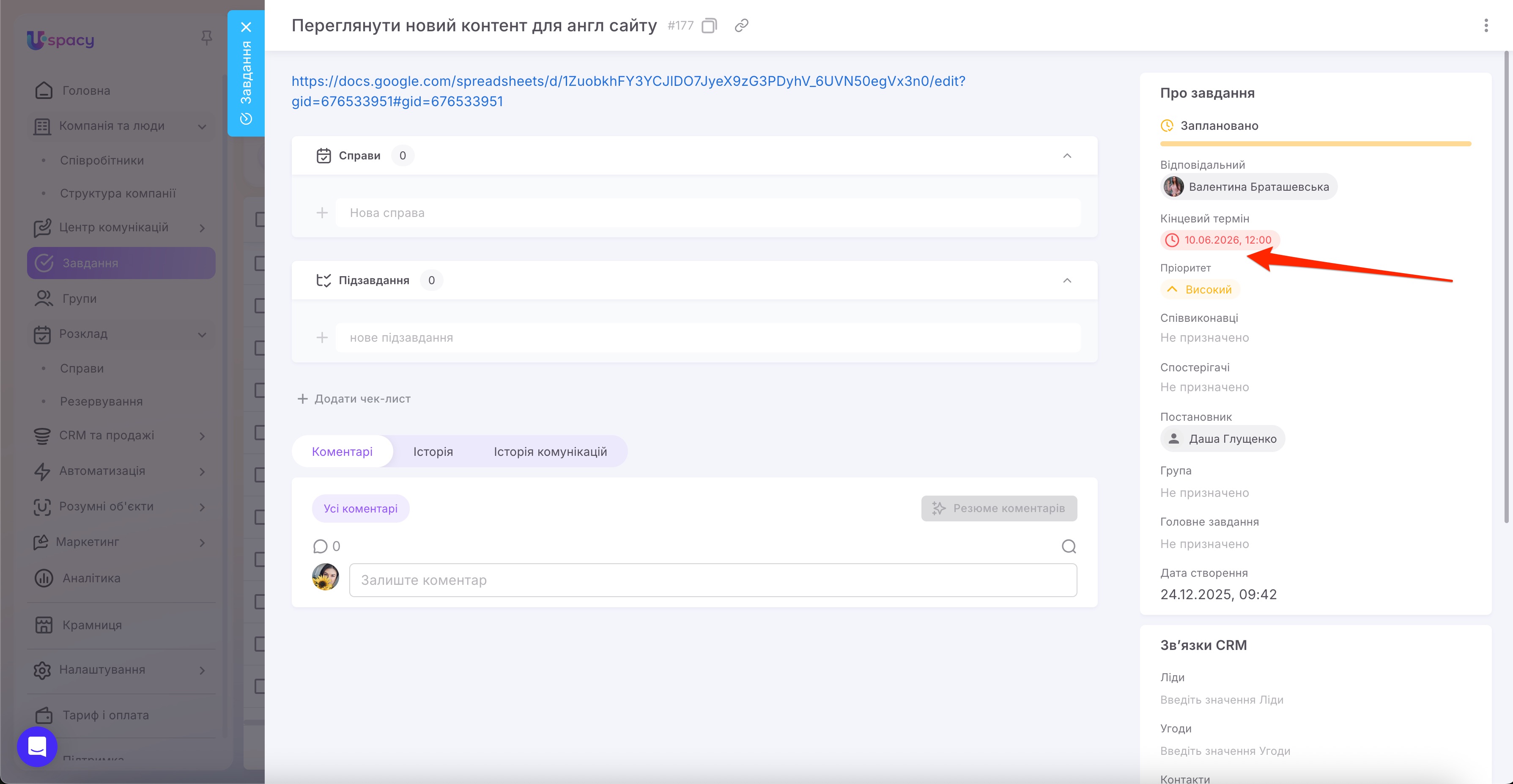Open the Google spreadsheet link
Screen dimensions: 1513x784
point(628,91)
